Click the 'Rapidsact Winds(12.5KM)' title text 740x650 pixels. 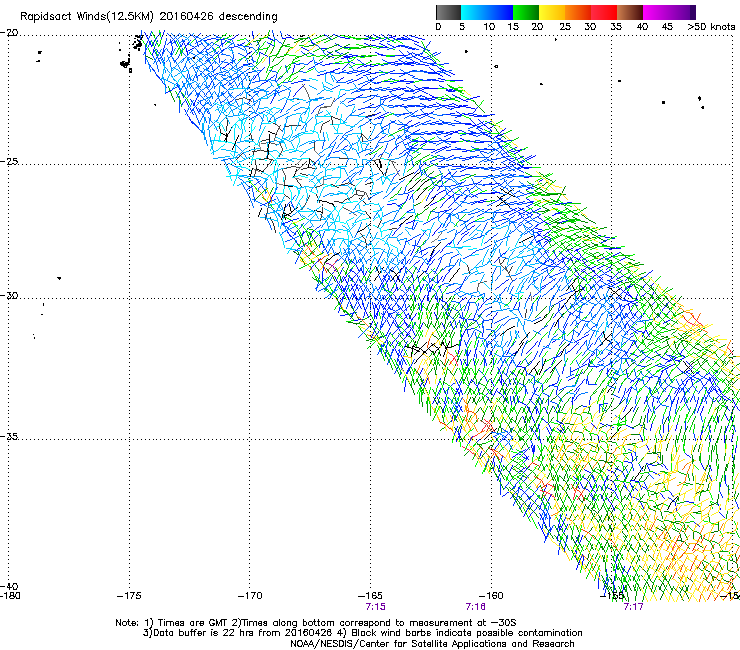pos(87,17)
